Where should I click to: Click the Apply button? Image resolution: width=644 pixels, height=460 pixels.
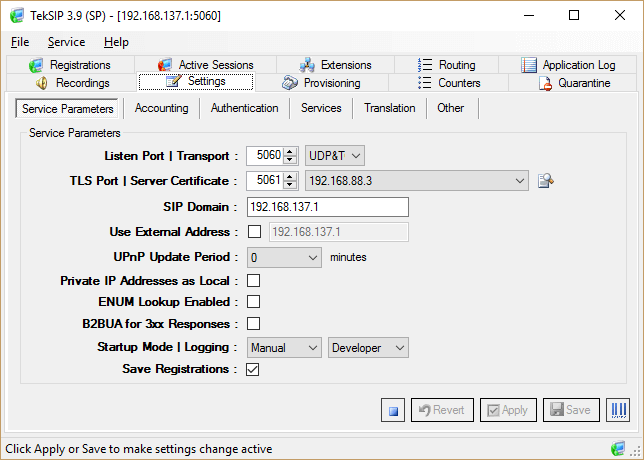point(508,410)
